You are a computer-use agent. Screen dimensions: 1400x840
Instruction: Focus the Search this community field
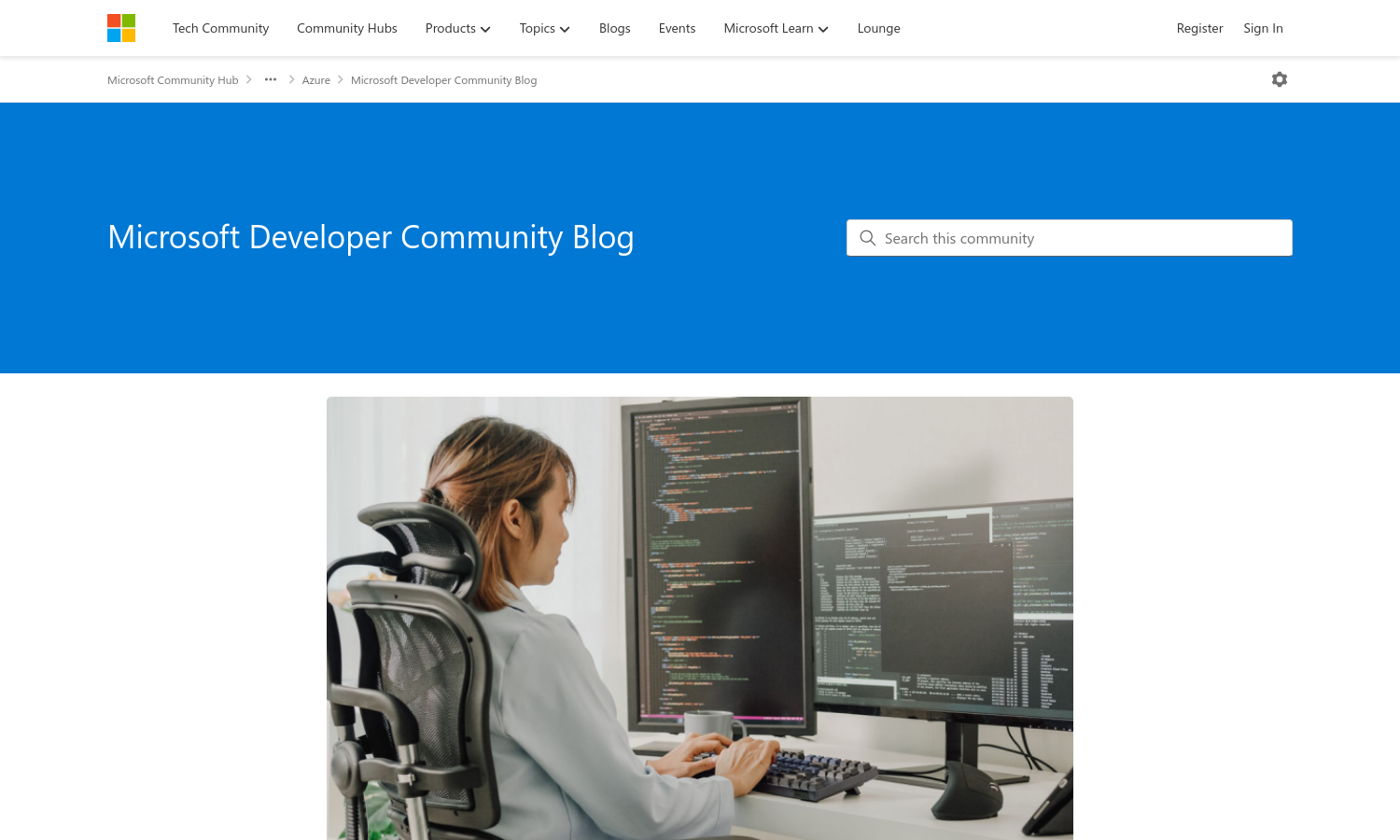(1083, 238)
